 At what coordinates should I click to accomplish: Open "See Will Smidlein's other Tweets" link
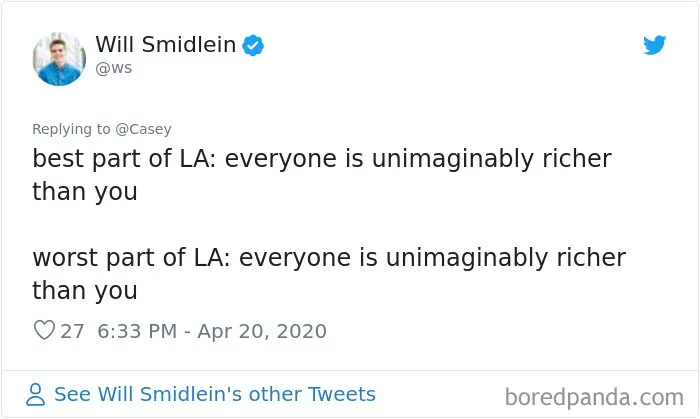(215, 394)
